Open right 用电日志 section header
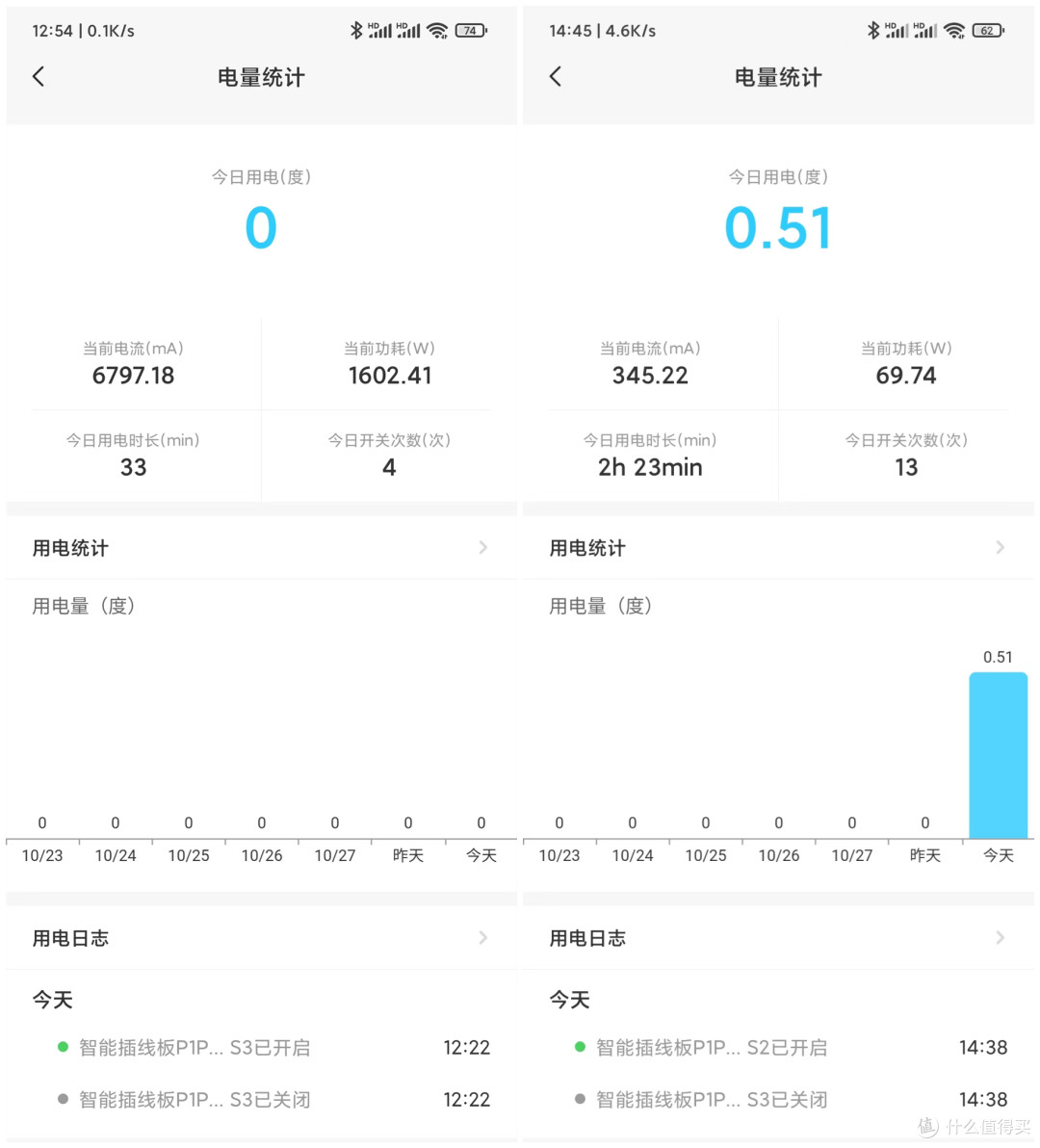Image resolution: width=1040 pixels, height=1148 pixels. point(778,938)
